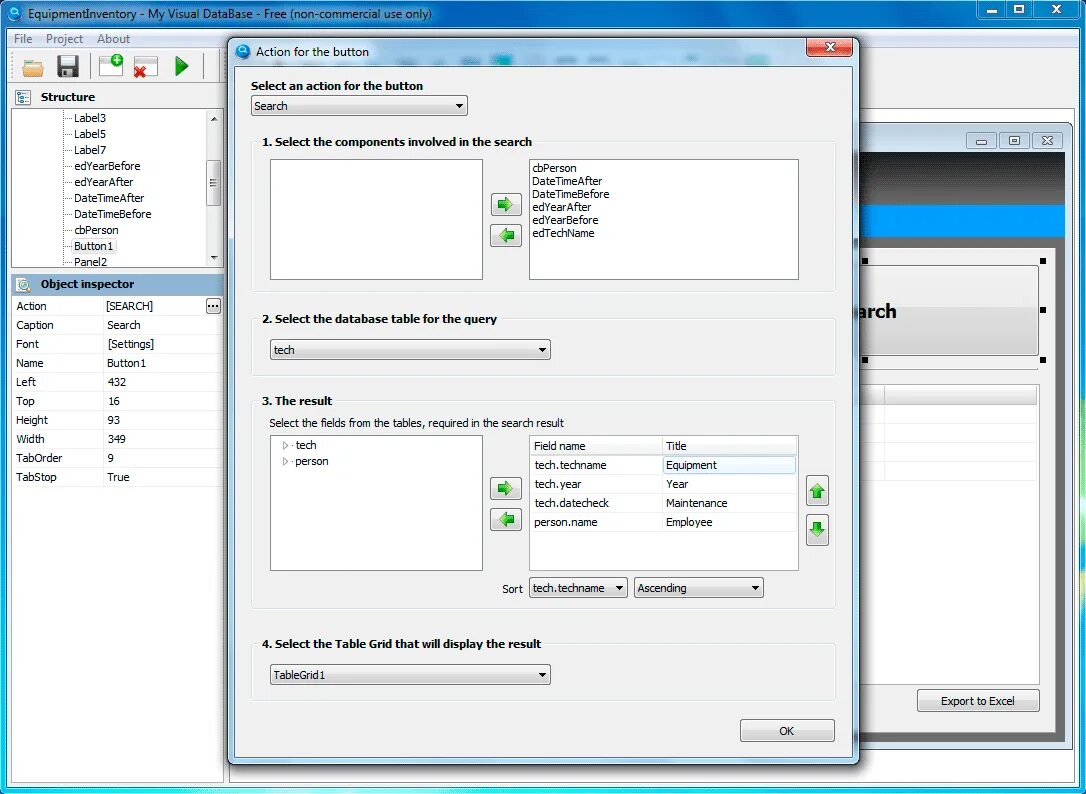Screen dimensions: 1086x794
Task: Click the app icon in dialog title bar
Action: pyautogui.click(x=242, y=51)
